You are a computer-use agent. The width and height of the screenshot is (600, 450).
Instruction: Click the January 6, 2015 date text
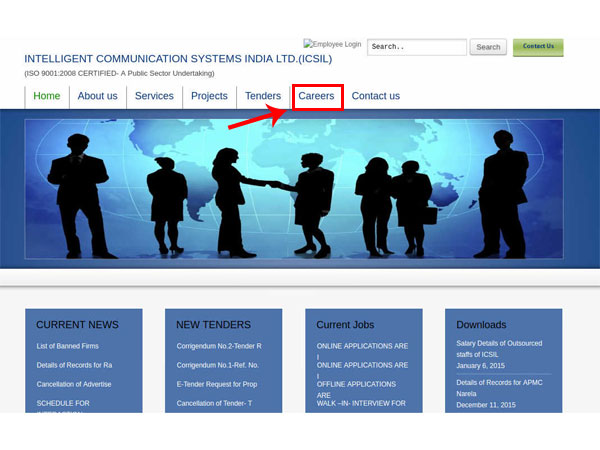(x=480, y=366)
